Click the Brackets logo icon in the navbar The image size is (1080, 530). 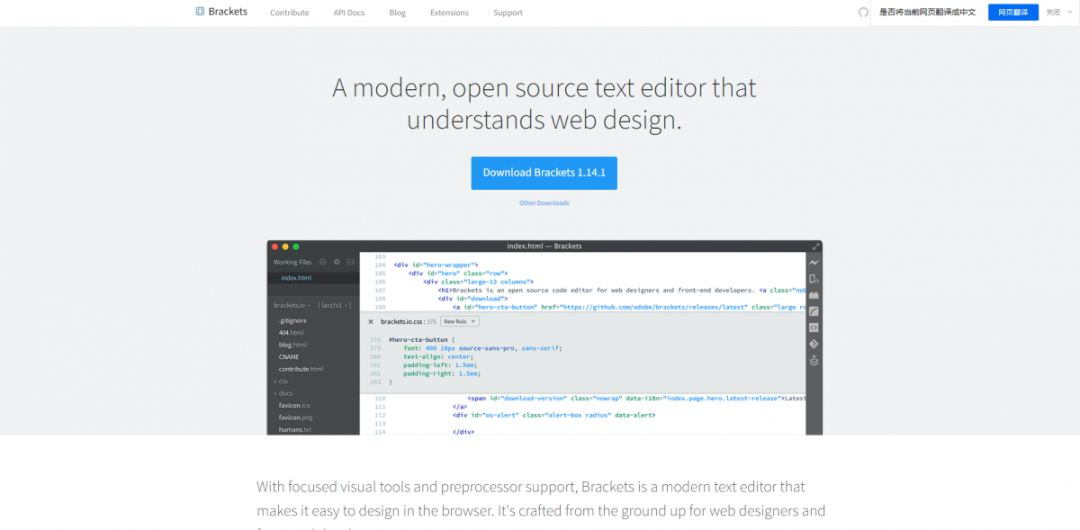pyautogui.click(x=200, y=11)
